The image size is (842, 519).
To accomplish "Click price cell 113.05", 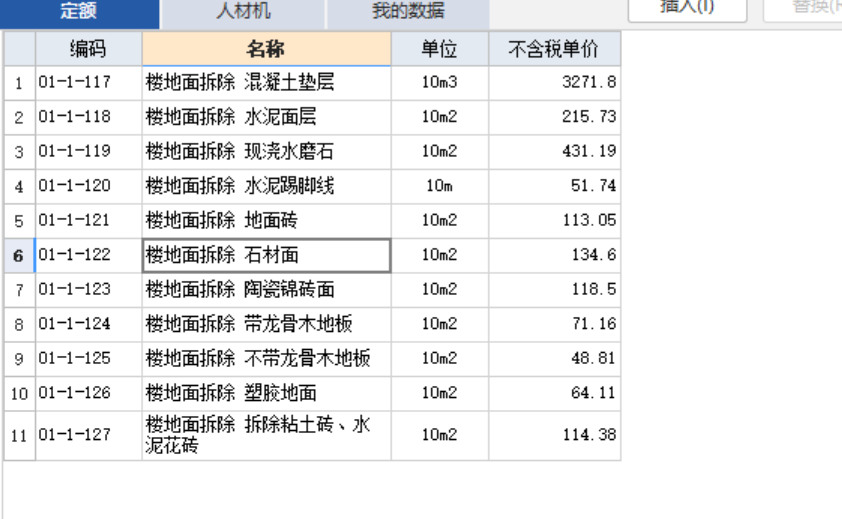I will (x=555, y=221).
